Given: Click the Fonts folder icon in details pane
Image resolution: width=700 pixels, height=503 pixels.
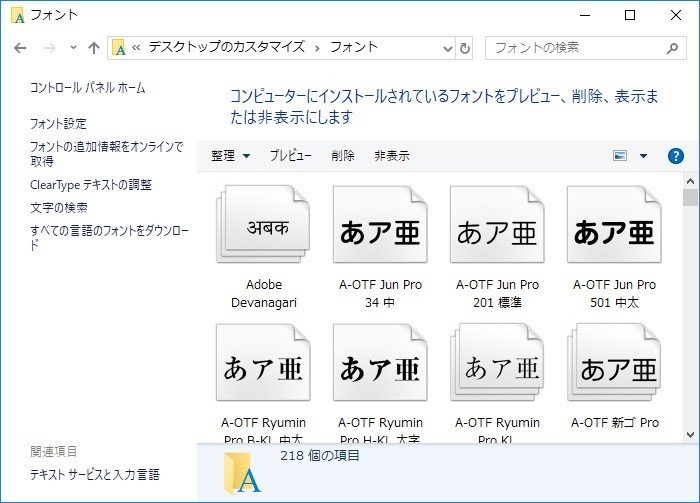Looking at the screenshot, I should pyautogui.click(x=242, y=473).
